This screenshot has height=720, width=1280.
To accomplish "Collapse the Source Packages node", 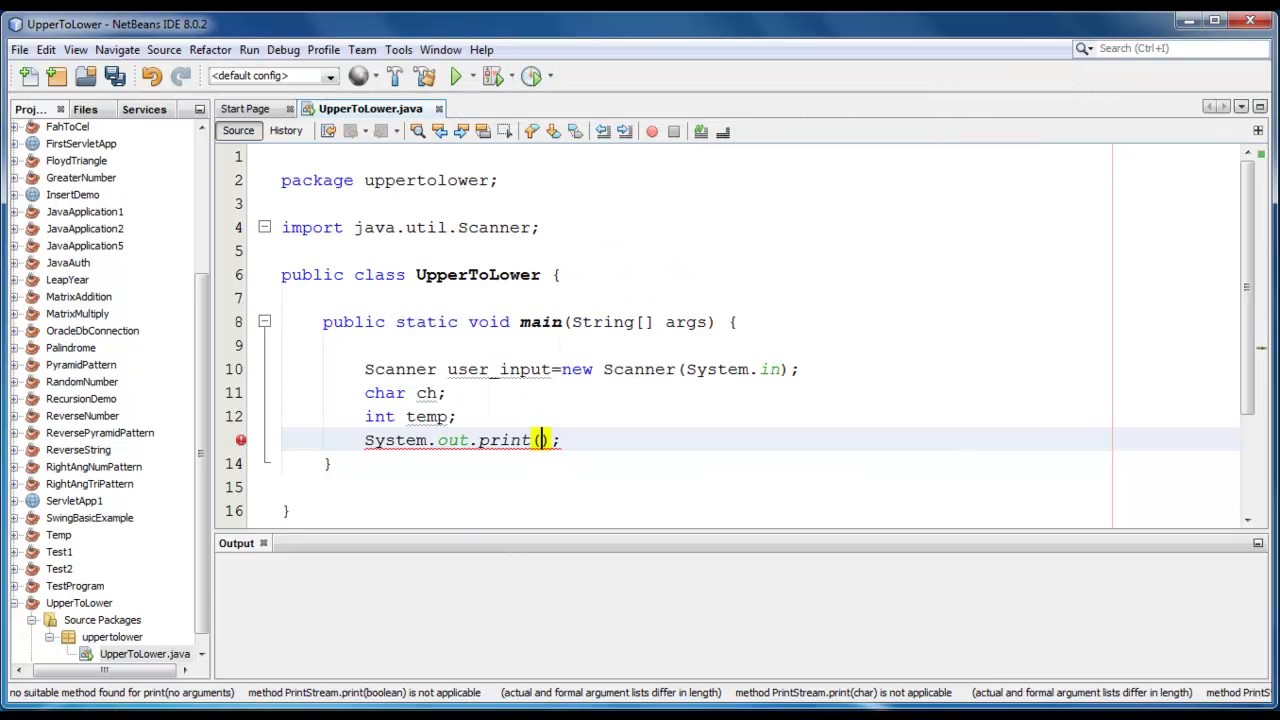I will tap(32, 620).
